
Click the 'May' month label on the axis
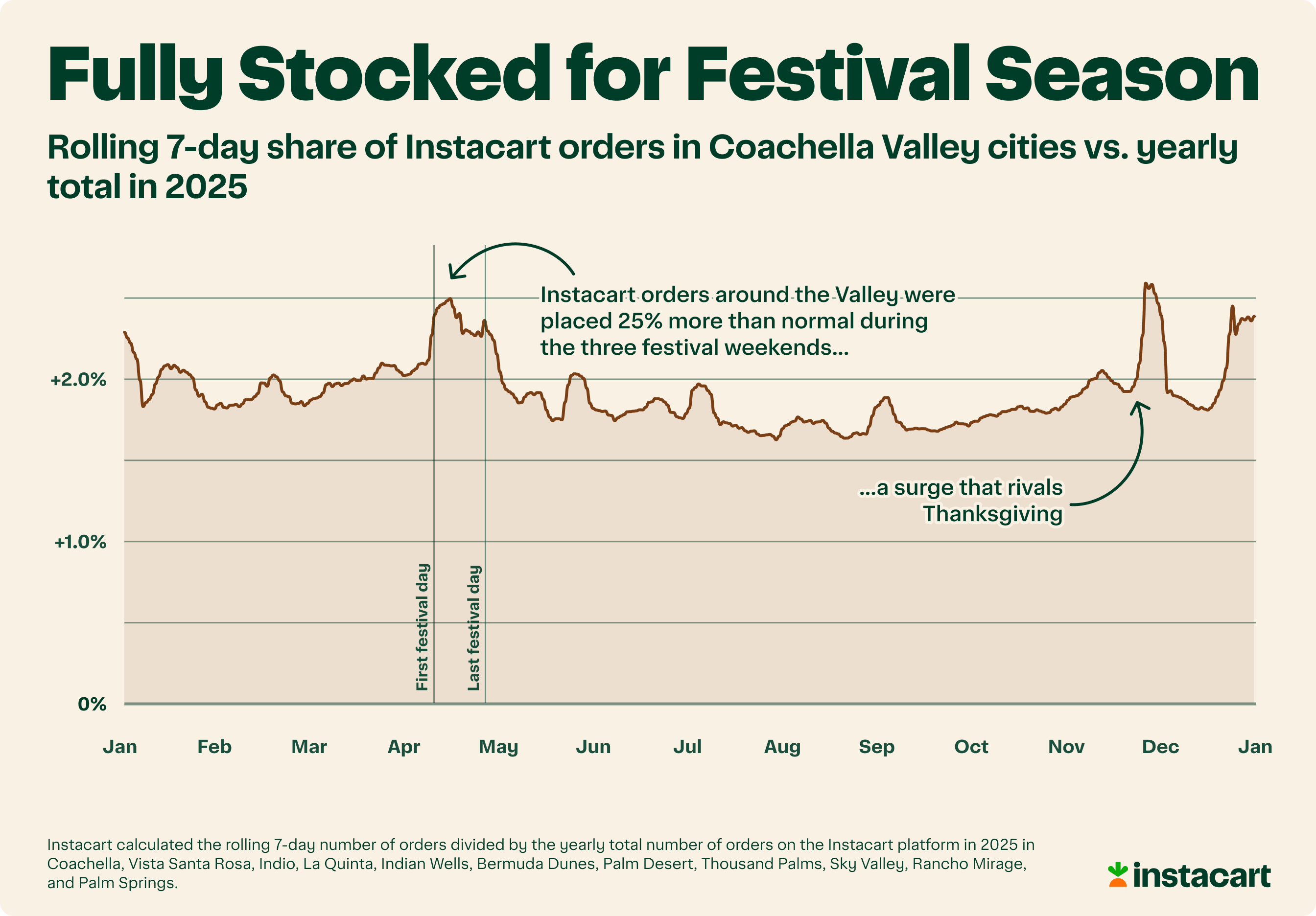coord(499,747)
